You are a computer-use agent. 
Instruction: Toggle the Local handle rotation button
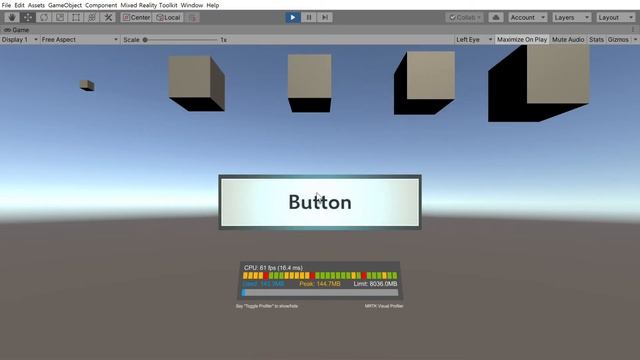pyautogui.click(x=168, y=18)
